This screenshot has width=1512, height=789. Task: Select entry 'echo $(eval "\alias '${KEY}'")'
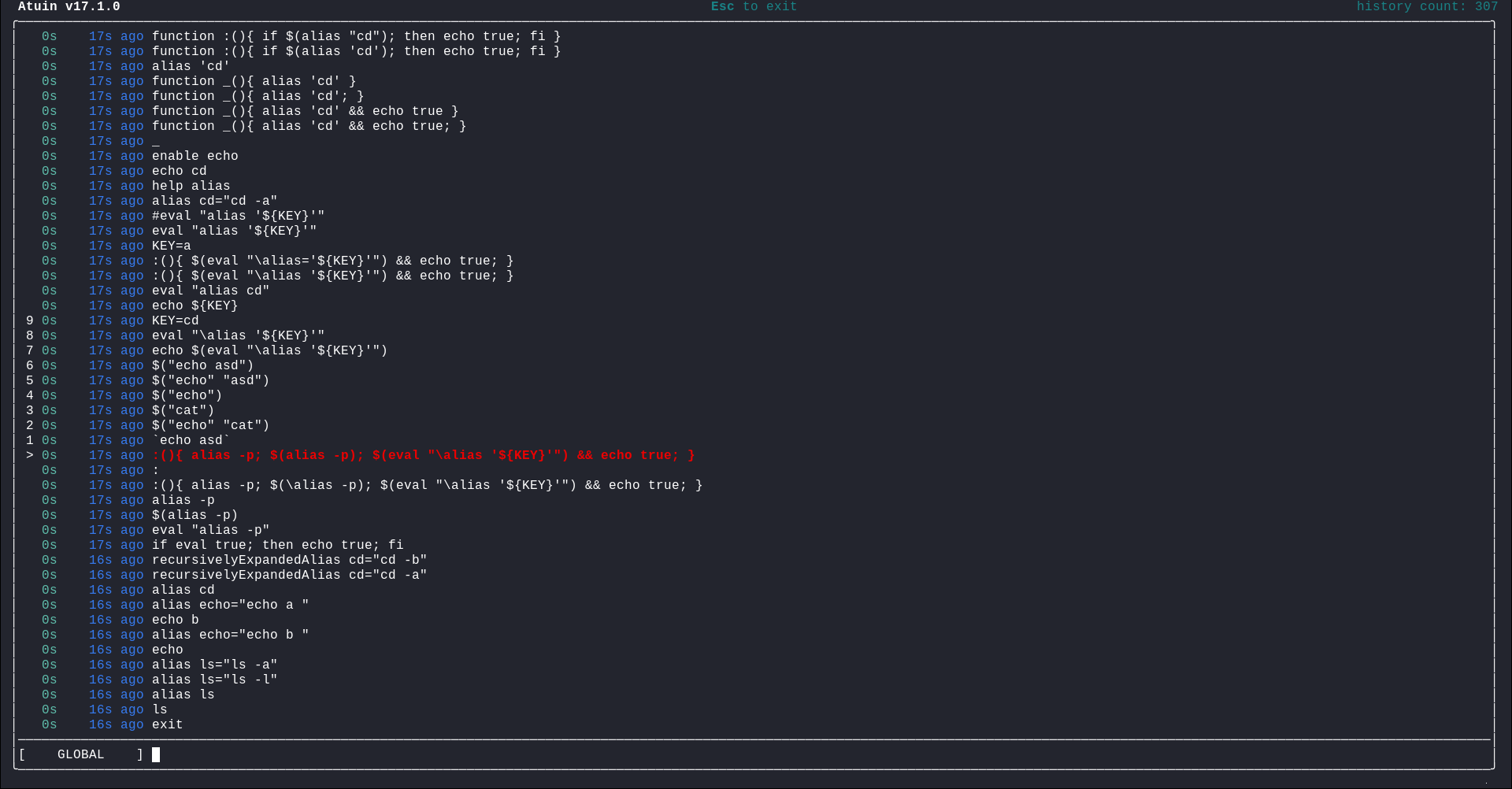click(x=270, y=350)
